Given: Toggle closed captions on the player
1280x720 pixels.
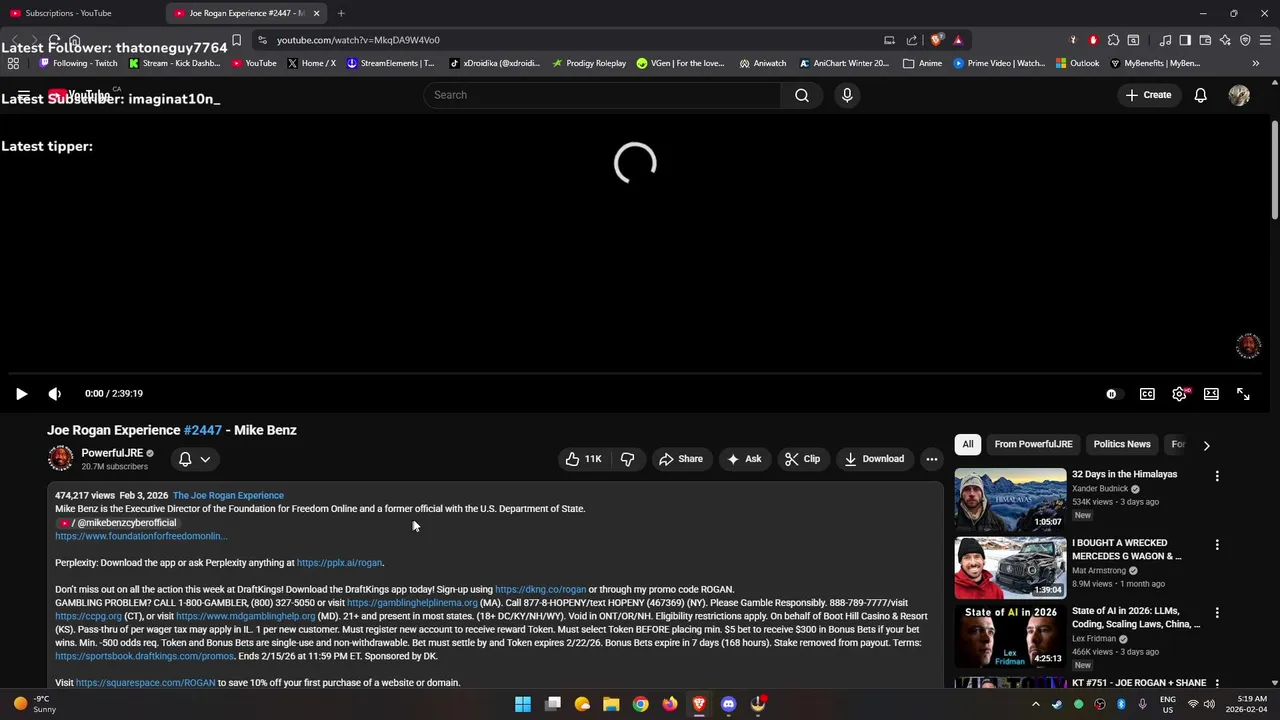Looking at the screenshot, I should coord(1147,394).
